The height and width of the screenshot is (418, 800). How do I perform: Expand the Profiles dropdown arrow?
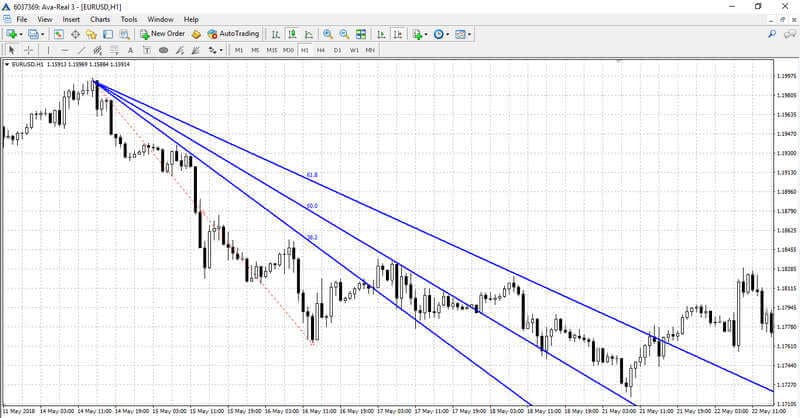pyautogui.click(x=43, y=35)
